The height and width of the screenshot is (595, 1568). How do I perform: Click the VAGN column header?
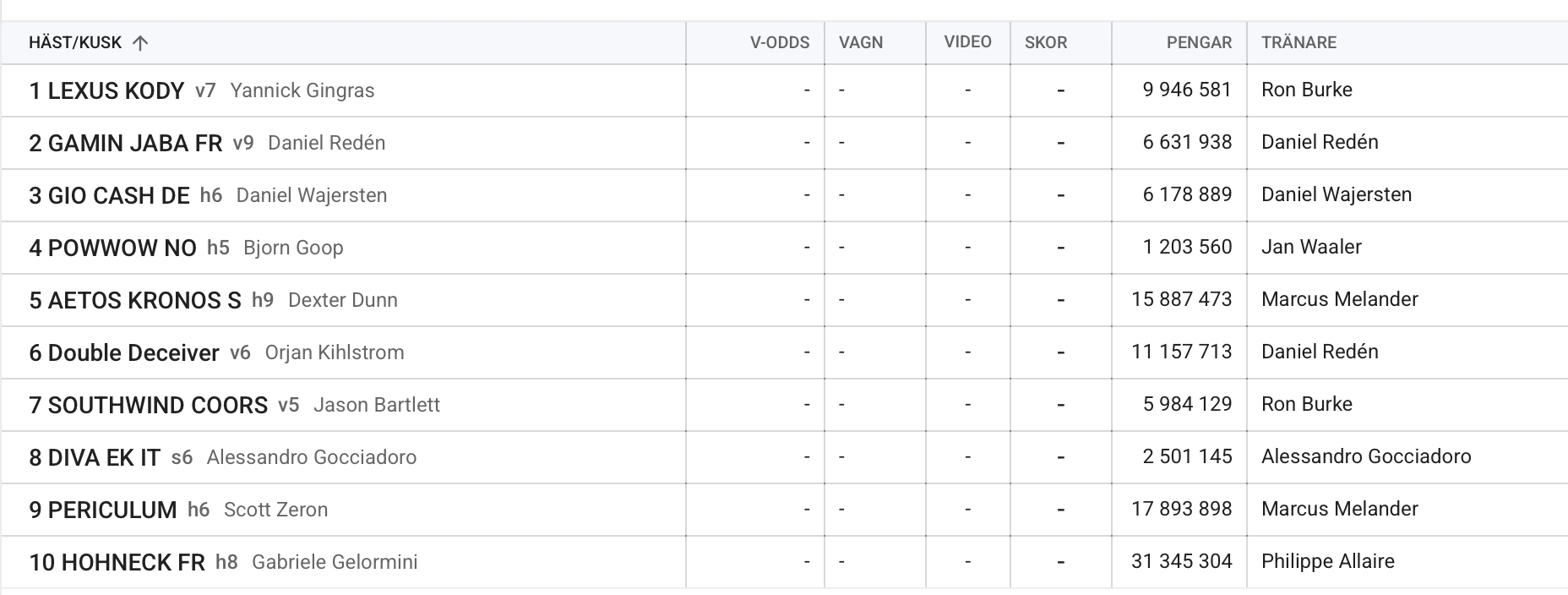click(x=861, y=42)
